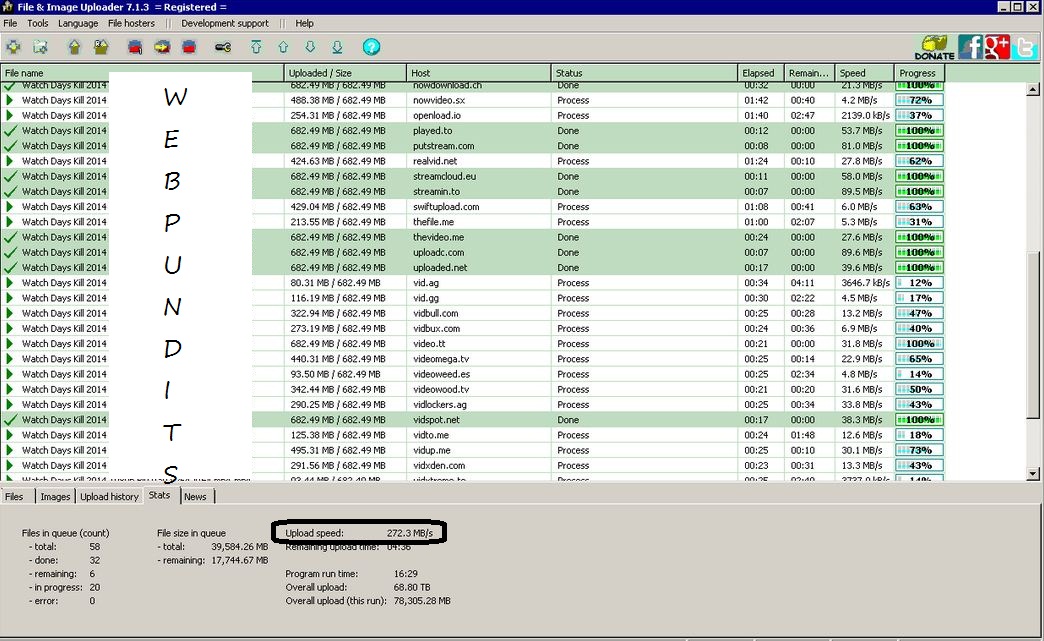Click the play triangle on nowvideo.sx row

[9, 100]
